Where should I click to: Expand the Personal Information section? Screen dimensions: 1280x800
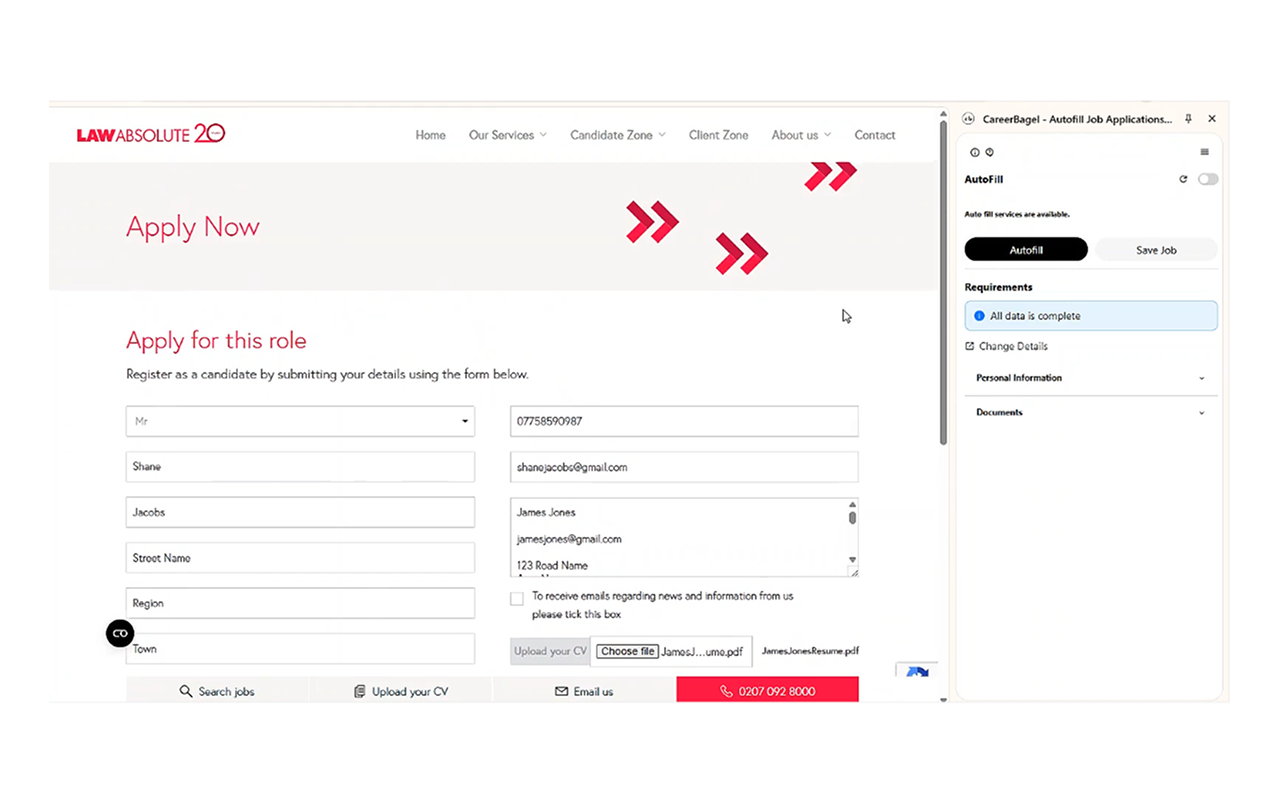click(1091, 378)
